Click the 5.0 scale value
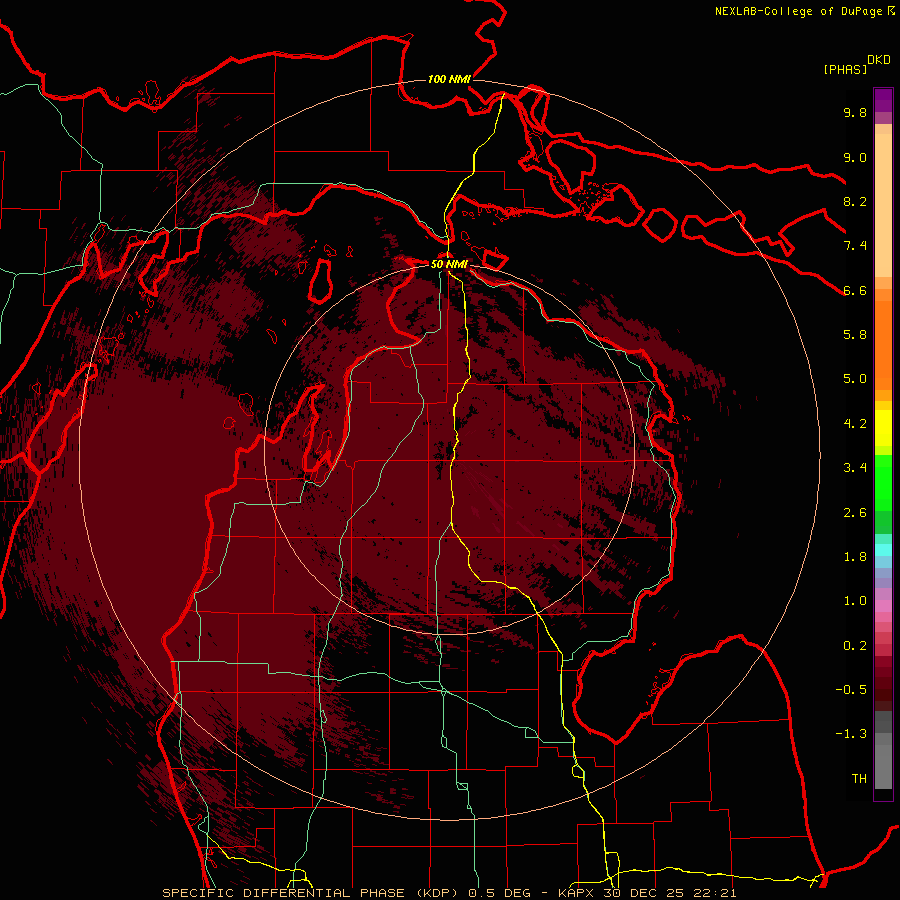The width and height of the screenshot is (900, 900). coord(855,379)
